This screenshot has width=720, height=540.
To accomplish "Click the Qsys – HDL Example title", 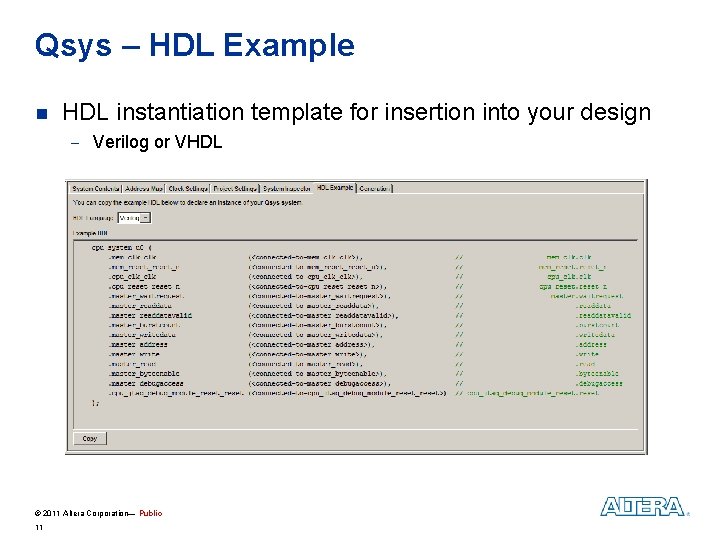I will [x=195, y=45].
